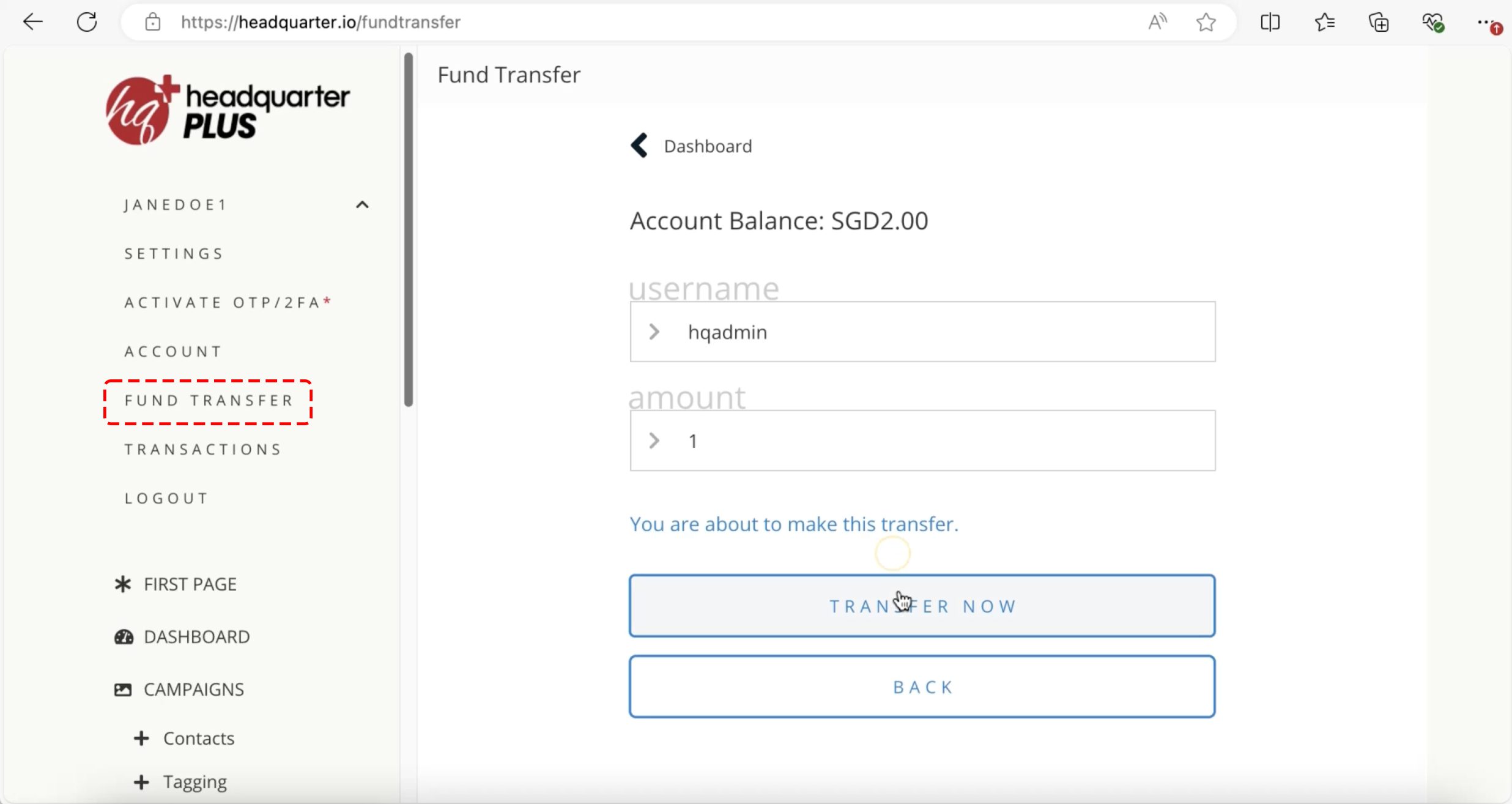Add page to favorites star icon

pos(1206,22)
